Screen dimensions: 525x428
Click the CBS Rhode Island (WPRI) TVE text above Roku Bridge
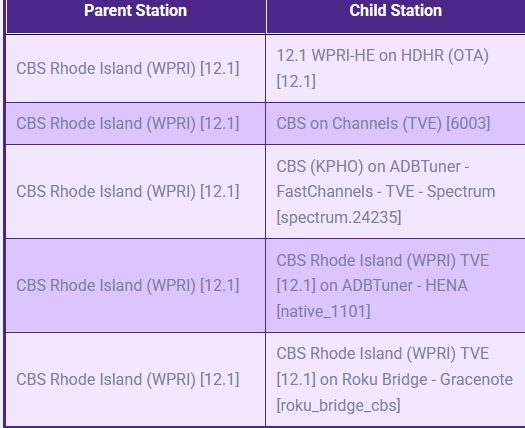point(383,354)
